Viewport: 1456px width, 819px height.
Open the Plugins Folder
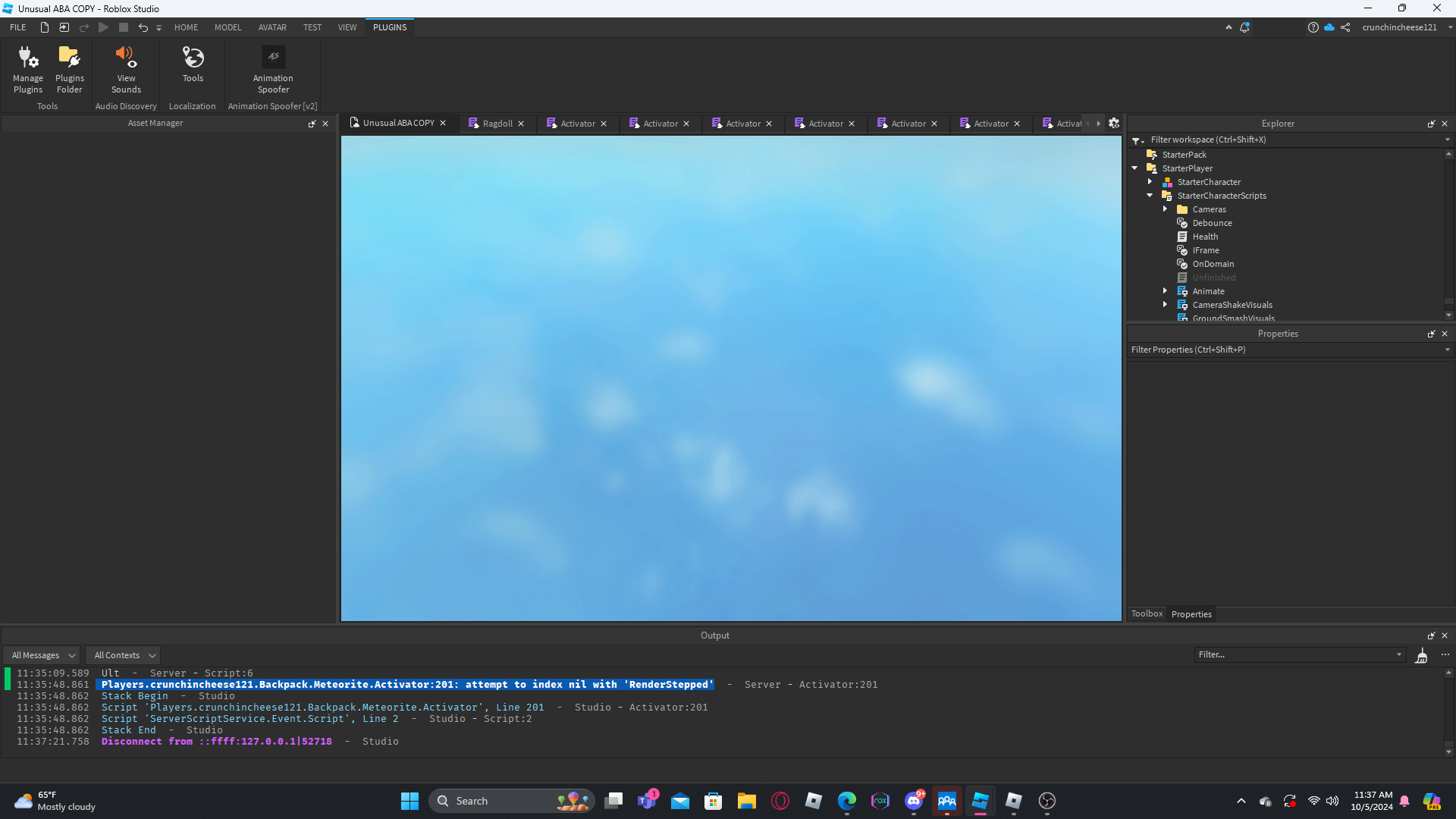[x=69, y=68]
